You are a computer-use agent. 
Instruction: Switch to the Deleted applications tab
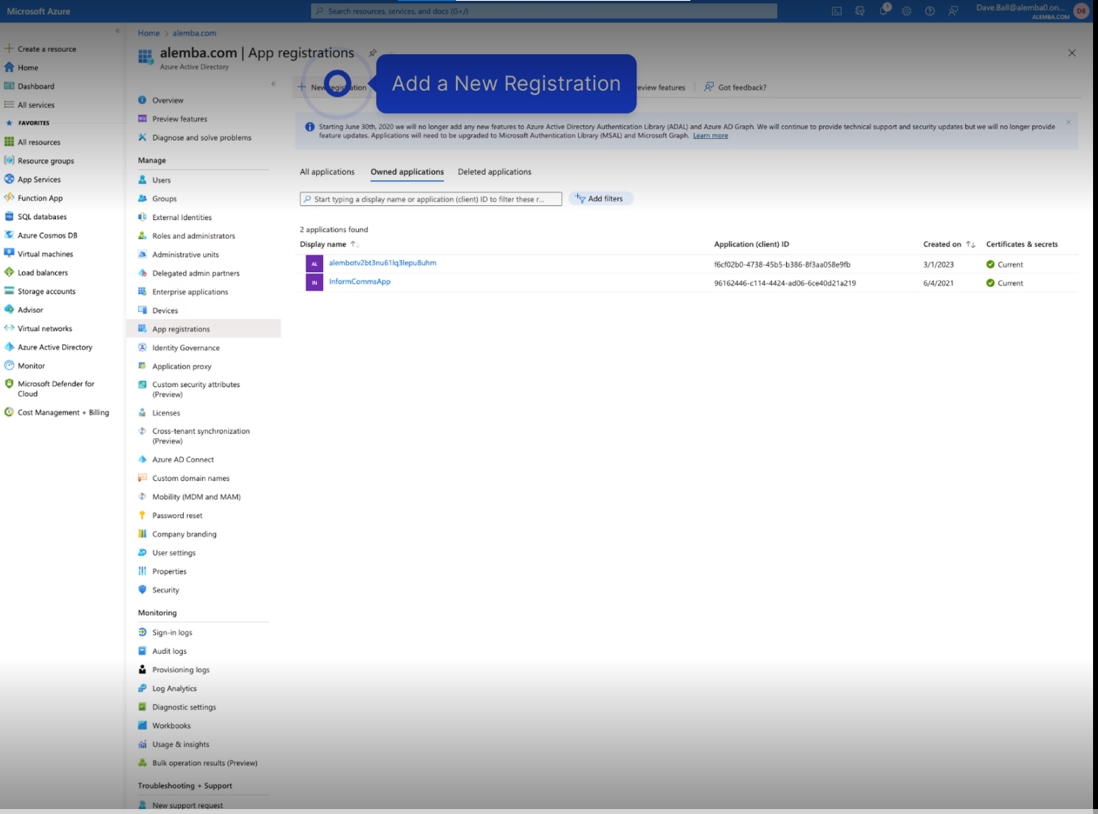point(494,172)
